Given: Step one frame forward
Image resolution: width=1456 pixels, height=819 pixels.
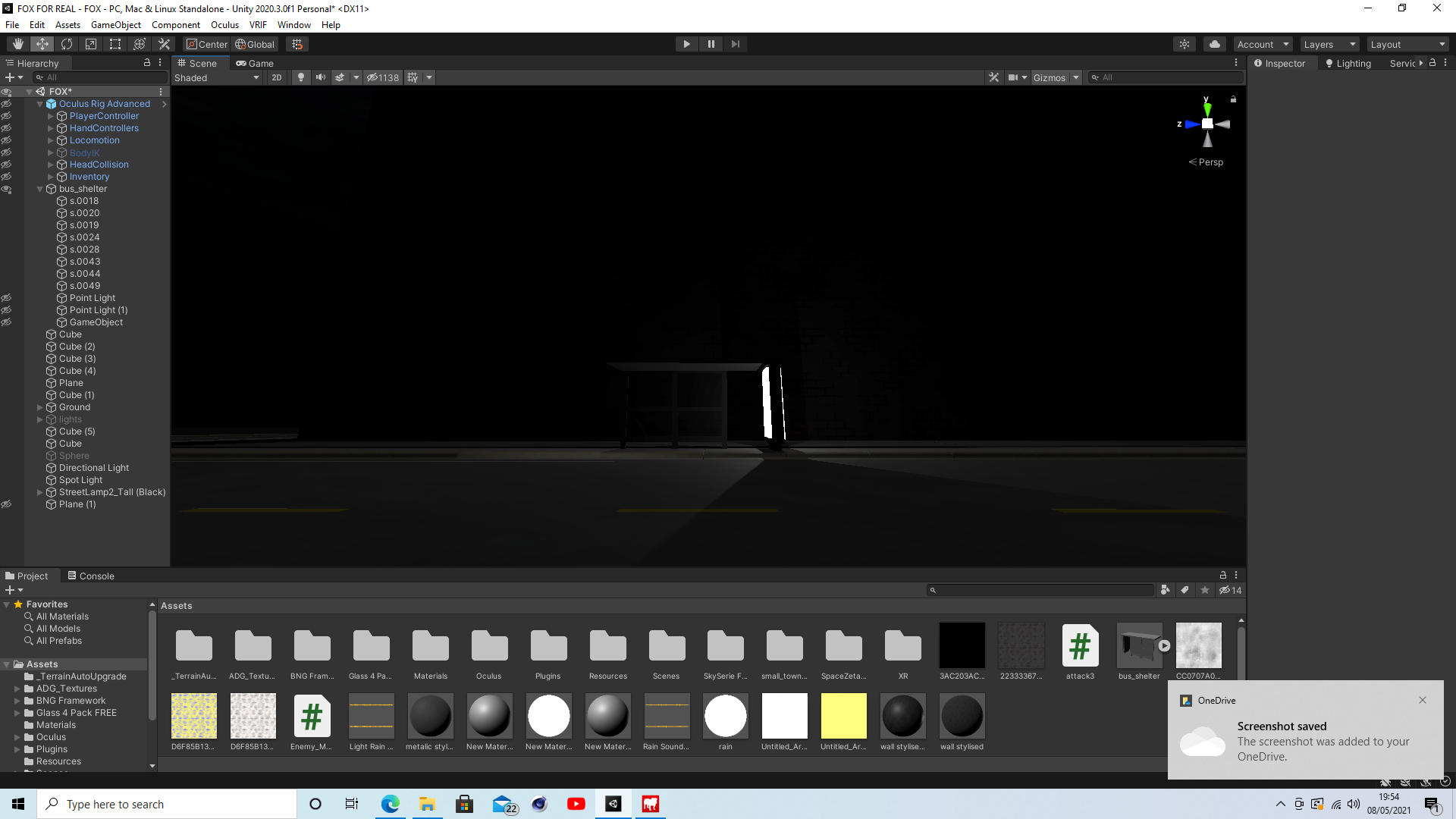Looking at the screenshot, I should (735, 44).
